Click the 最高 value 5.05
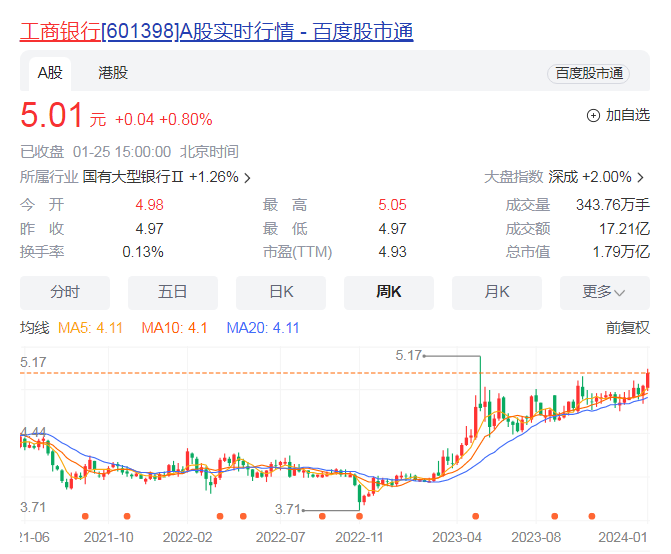This screenshot has height=554, width=671. click(392, 205)
